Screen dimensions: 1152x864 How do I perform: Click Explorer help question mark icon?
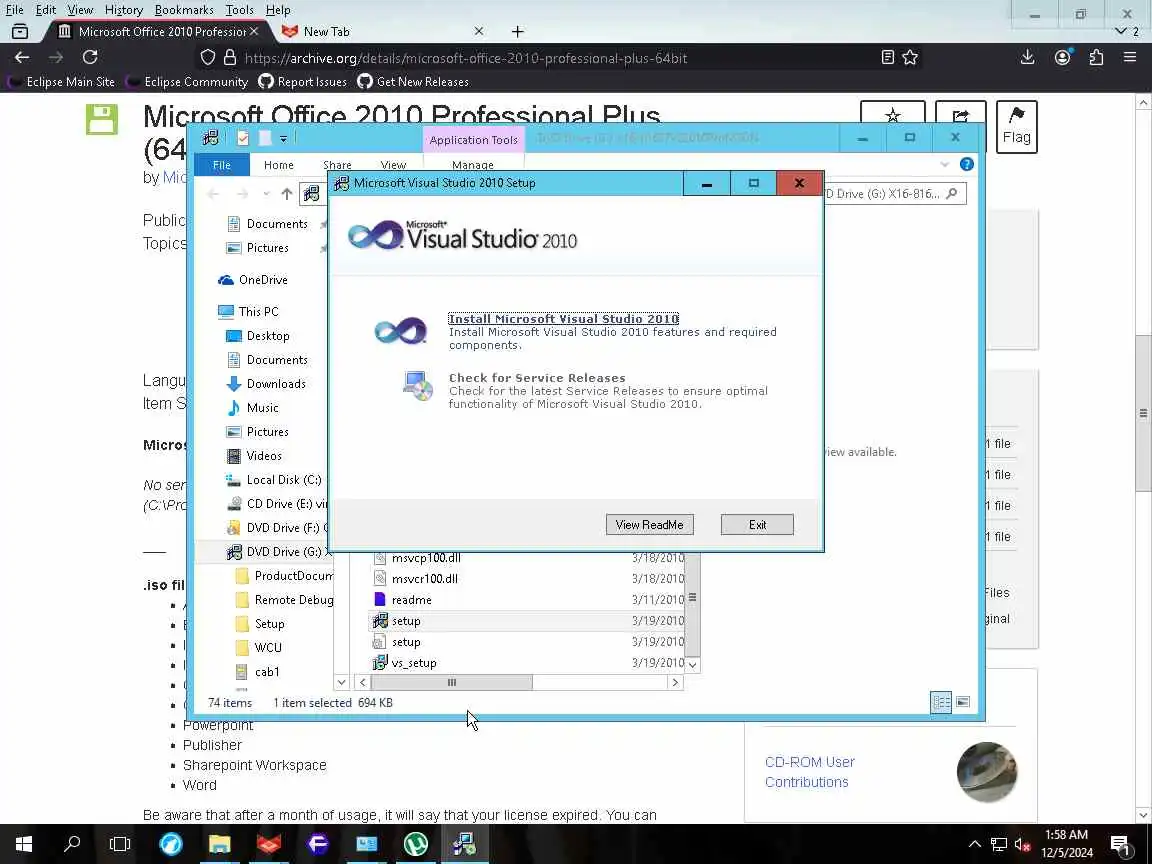(967, 165)
